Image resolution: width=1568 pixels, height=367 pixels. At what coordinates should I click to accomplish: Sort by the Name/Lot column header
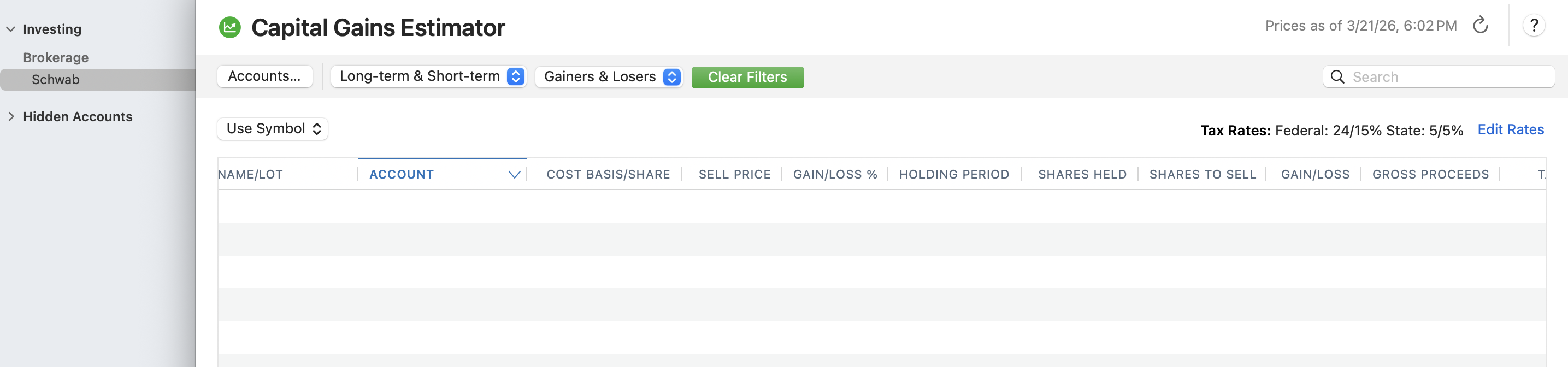point(251,175)
